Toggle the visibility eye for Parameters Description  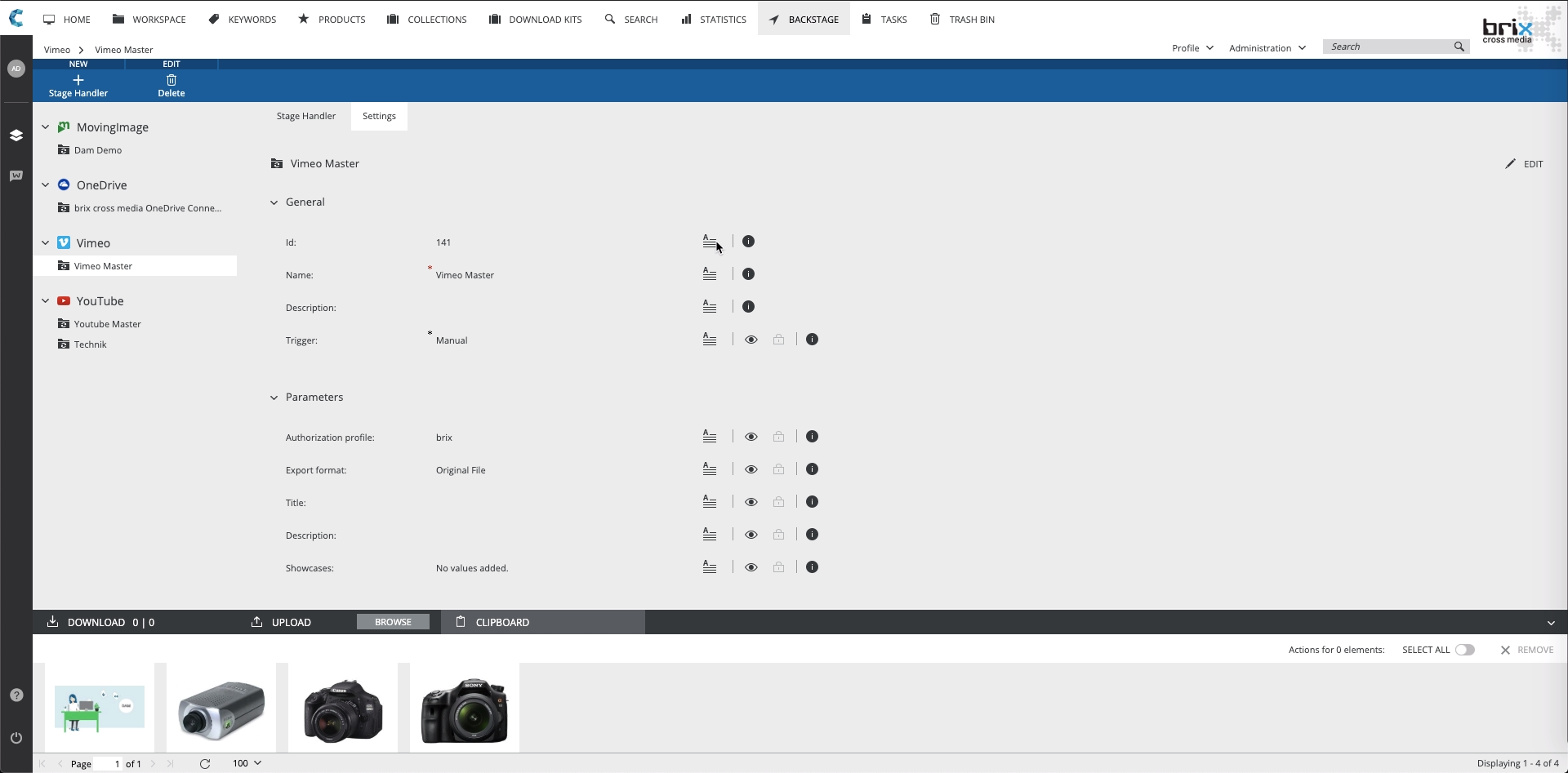click(751, 535)
